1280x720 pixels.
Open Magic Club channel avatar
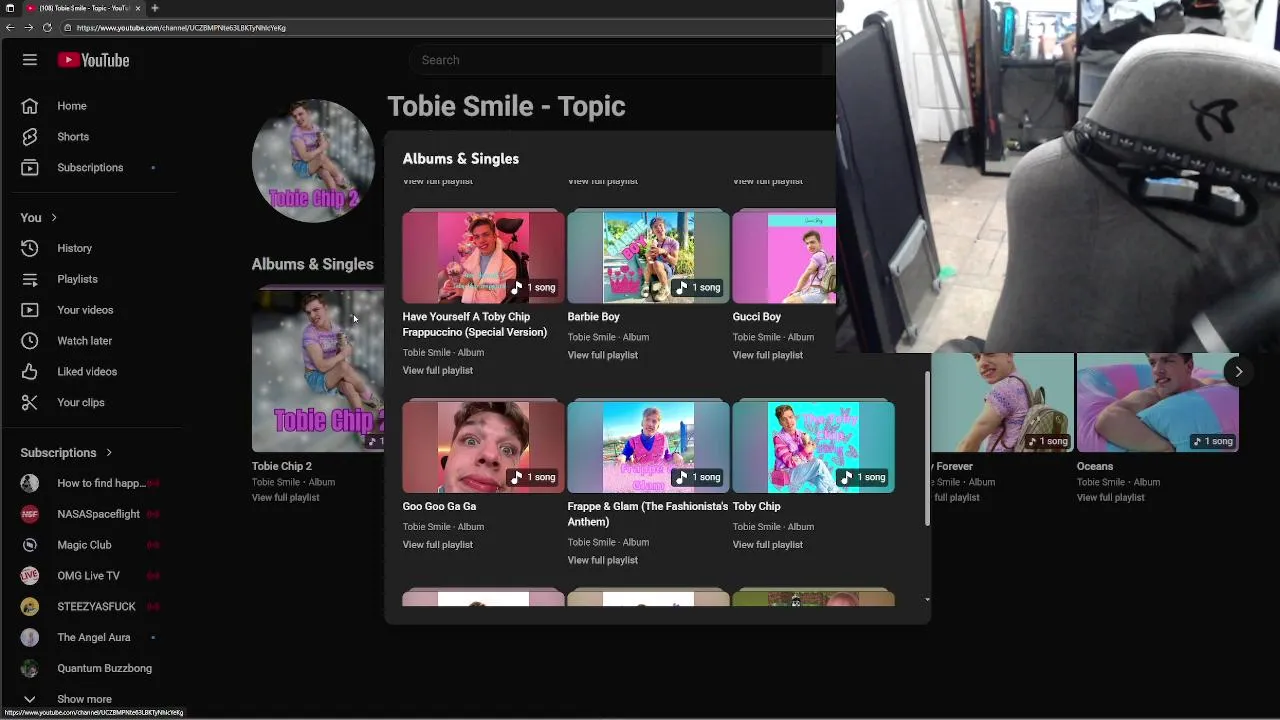tap(30, 545)
